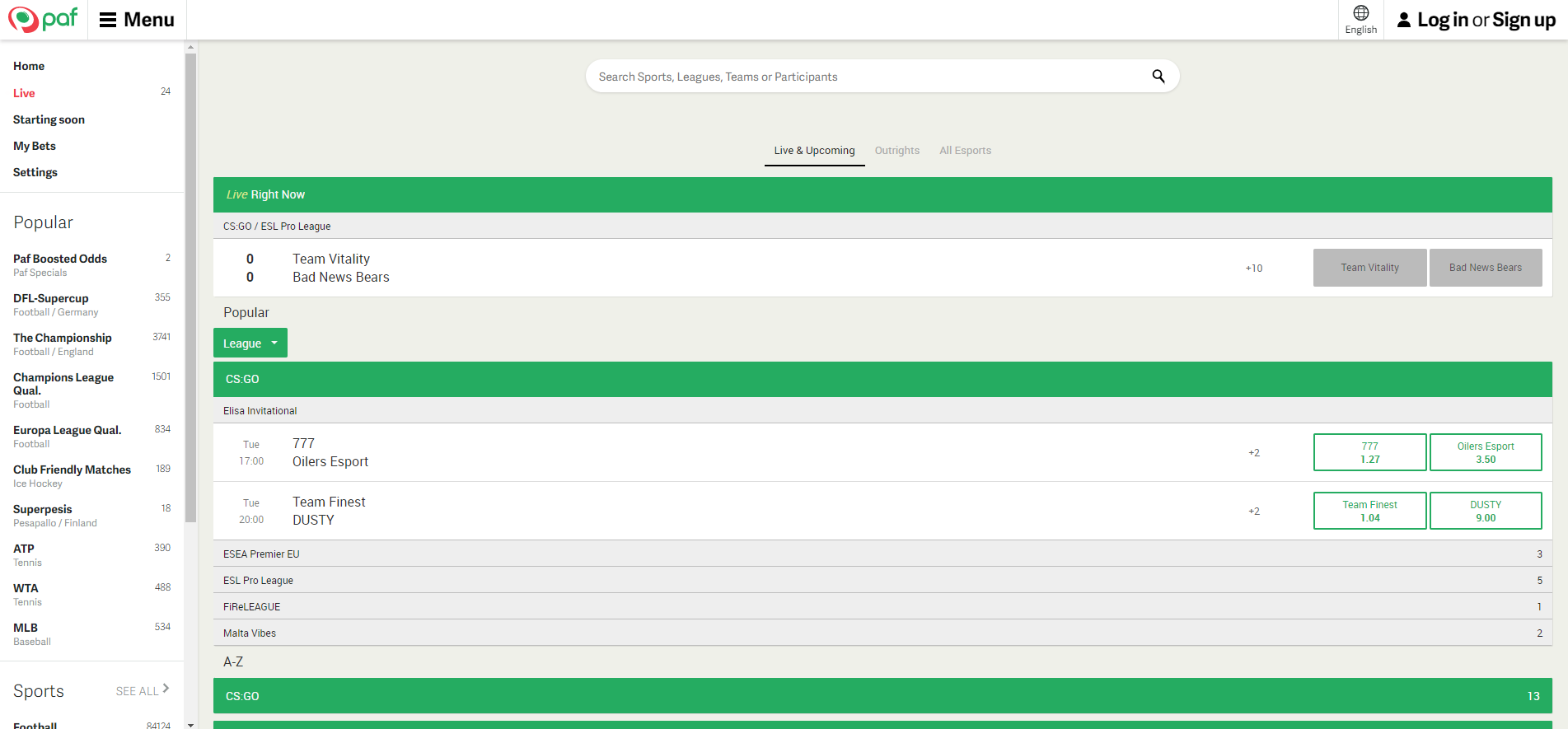Click the SEE ALL sports chevron

coord(166,688)
